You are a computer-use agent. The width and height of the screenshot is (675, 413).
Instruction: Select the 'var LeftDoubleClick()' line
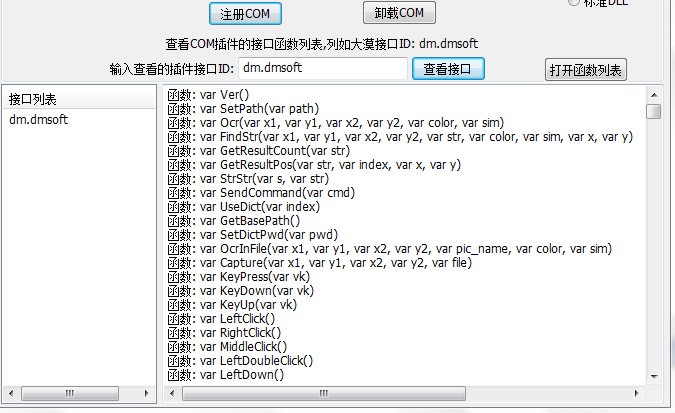240,360
